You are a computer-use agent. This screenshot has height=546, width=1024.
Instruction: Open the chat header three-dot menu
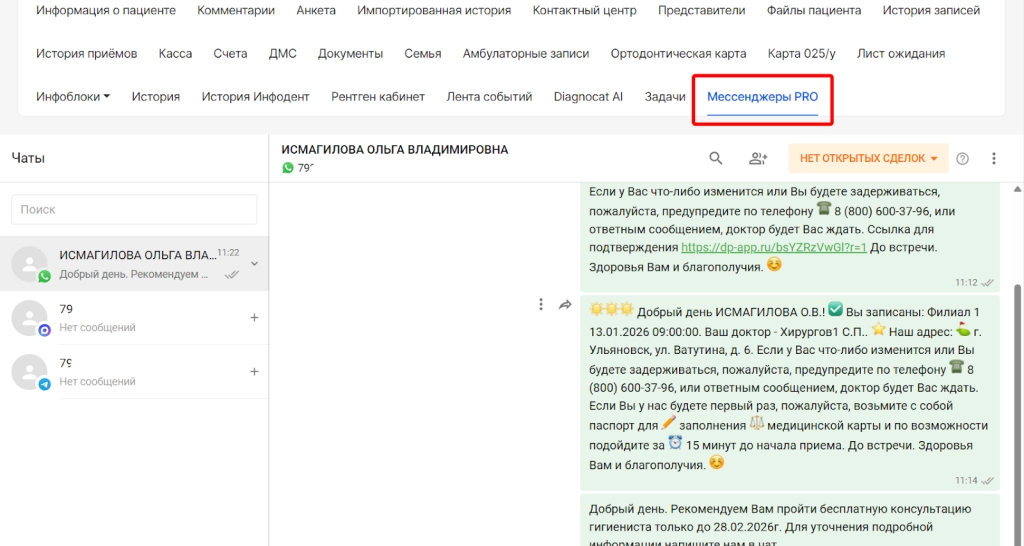(x=994, y=158)
